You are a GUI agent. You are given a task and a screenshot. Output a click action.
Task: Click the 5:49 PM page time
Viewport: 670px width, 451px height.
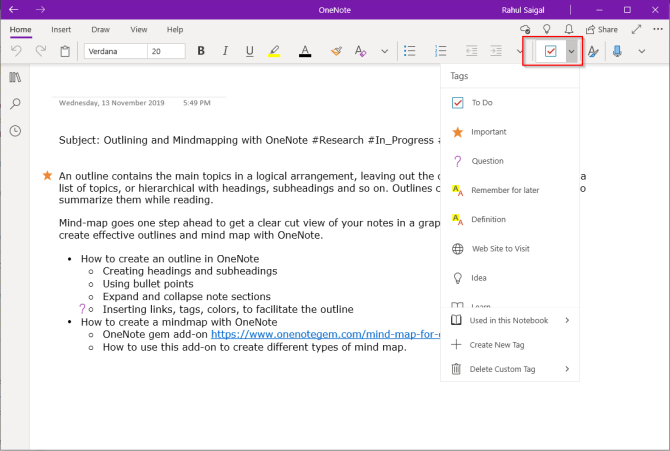click(197, 103)
